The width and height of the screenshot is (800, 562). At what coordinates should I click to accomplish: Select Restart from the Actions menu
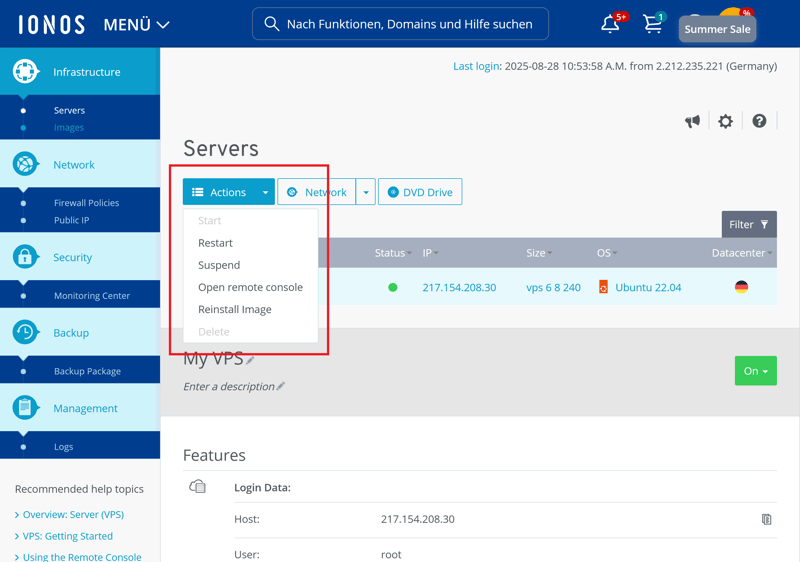click(x=215, y=243)
